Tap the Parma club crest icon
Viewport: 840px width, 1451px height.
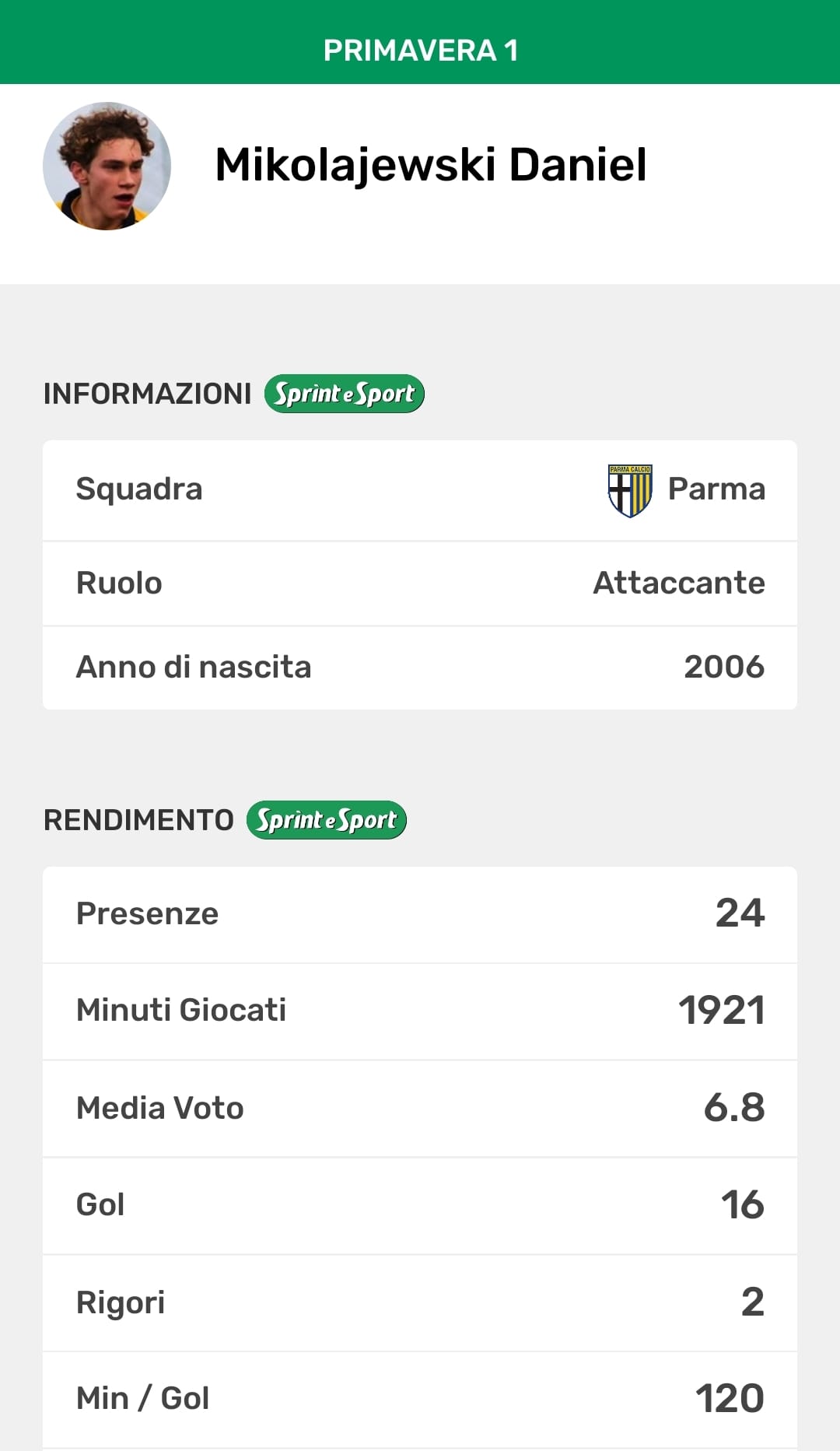629,490
